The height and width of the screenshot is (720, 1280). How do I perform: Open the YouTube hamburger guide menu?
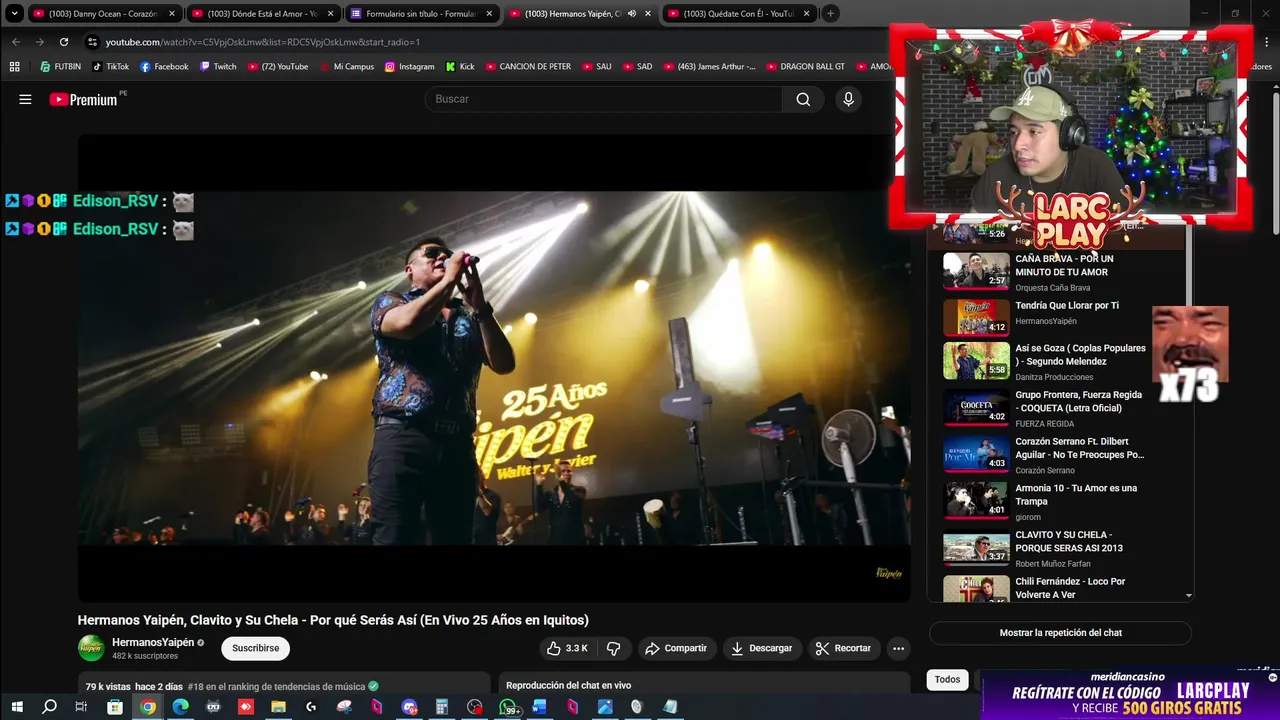pos(25,99)
